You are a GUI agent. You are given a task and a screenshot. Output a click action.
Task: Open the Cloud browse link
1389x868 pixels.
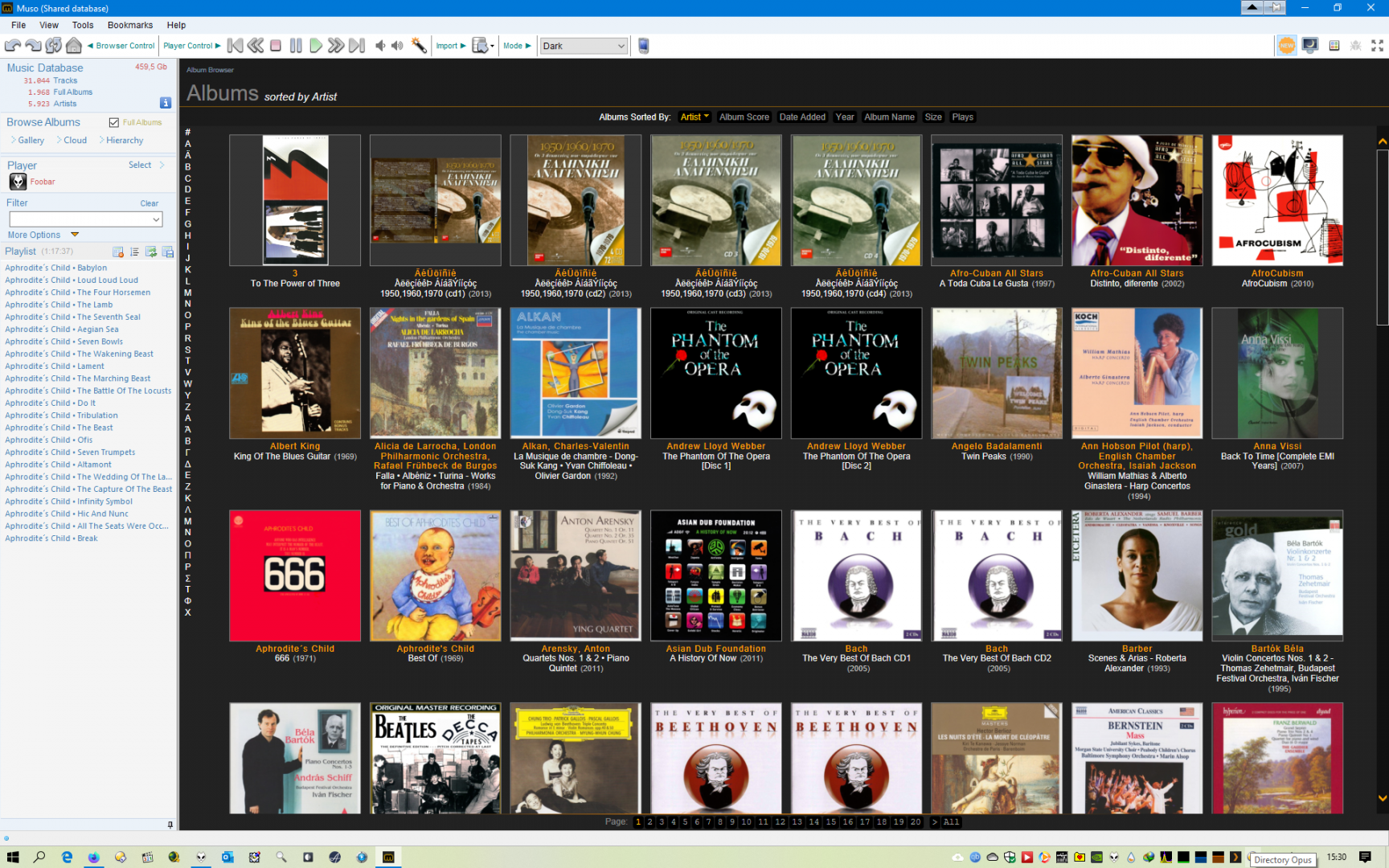coord(75,141)
